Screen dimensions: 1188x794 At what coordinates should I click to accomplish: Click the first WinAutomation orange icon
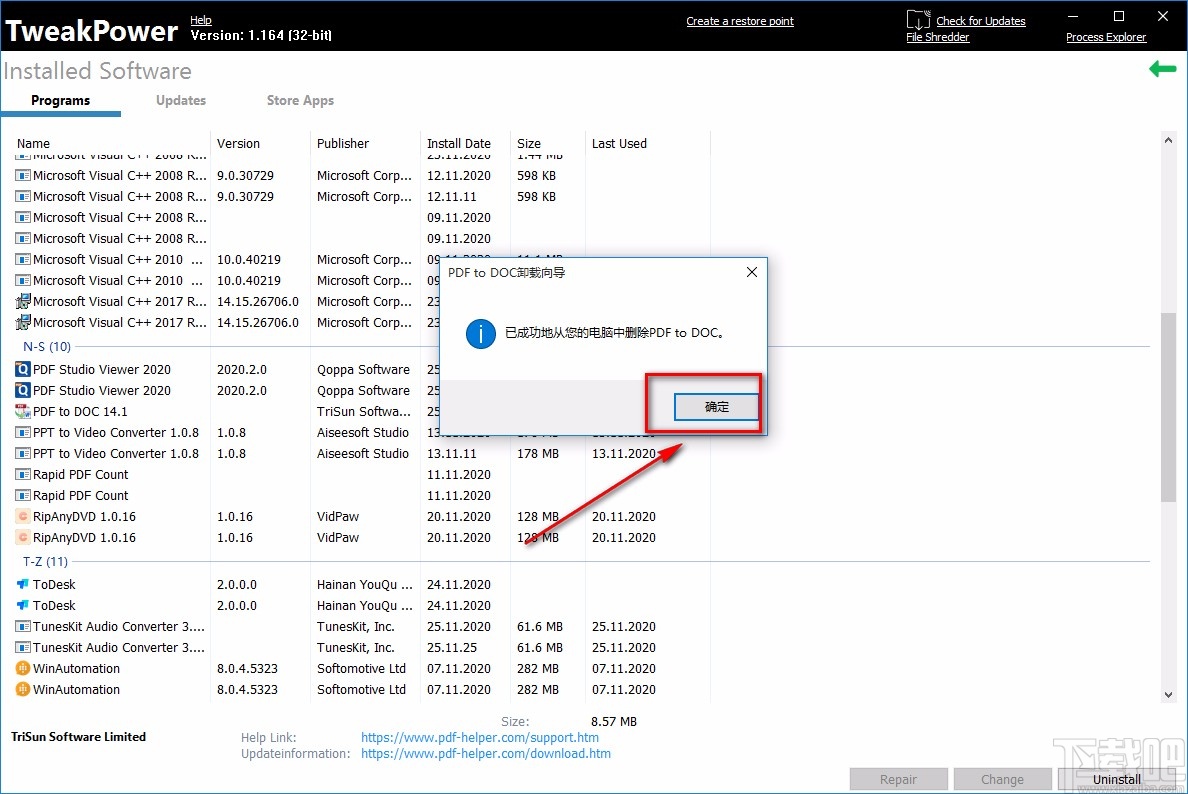(23, 668)
